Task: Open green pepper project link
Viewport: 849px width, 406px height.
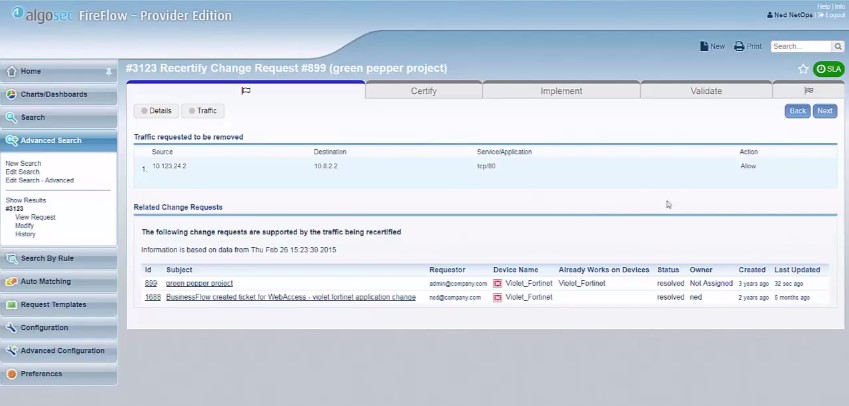Action: 199,283
